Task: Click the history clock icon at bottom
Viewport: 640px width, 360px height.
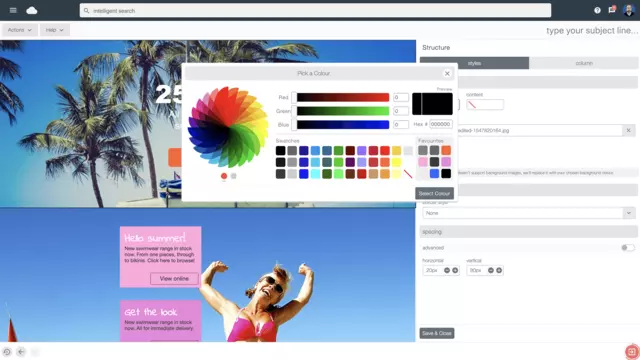Action: point(7,351)
